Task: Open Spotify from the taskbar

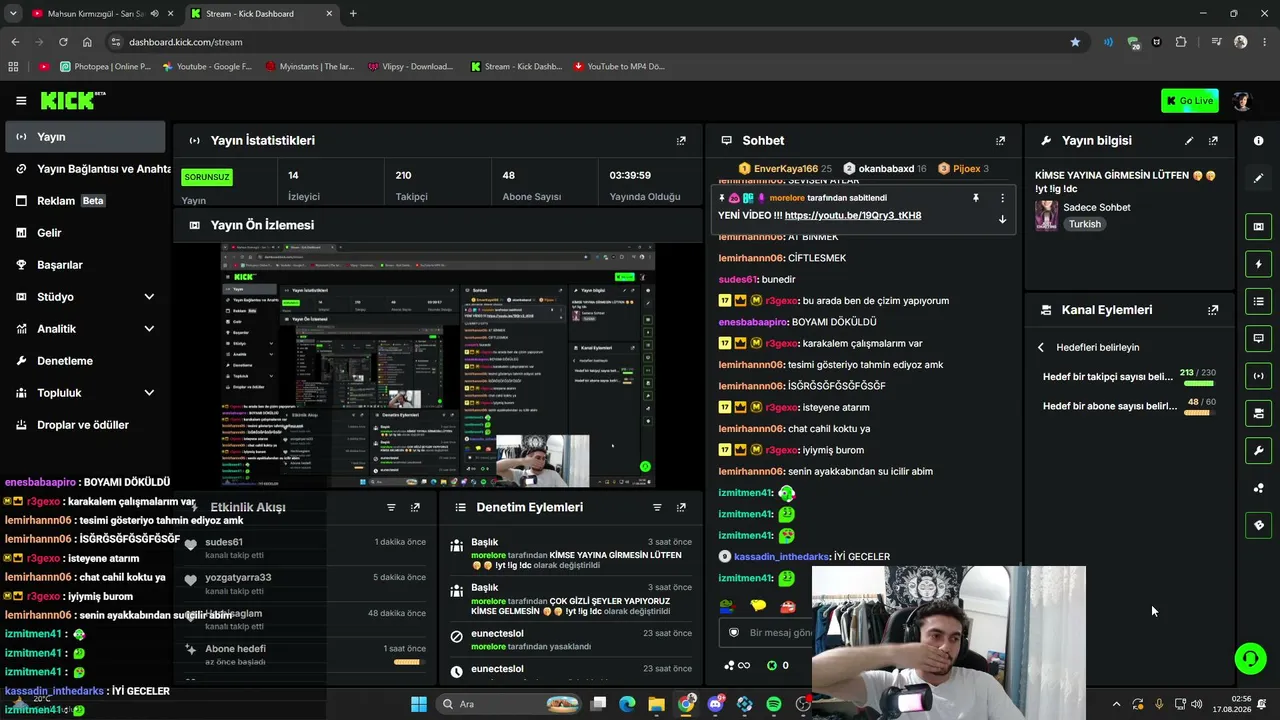Action: tap(774, 704)
